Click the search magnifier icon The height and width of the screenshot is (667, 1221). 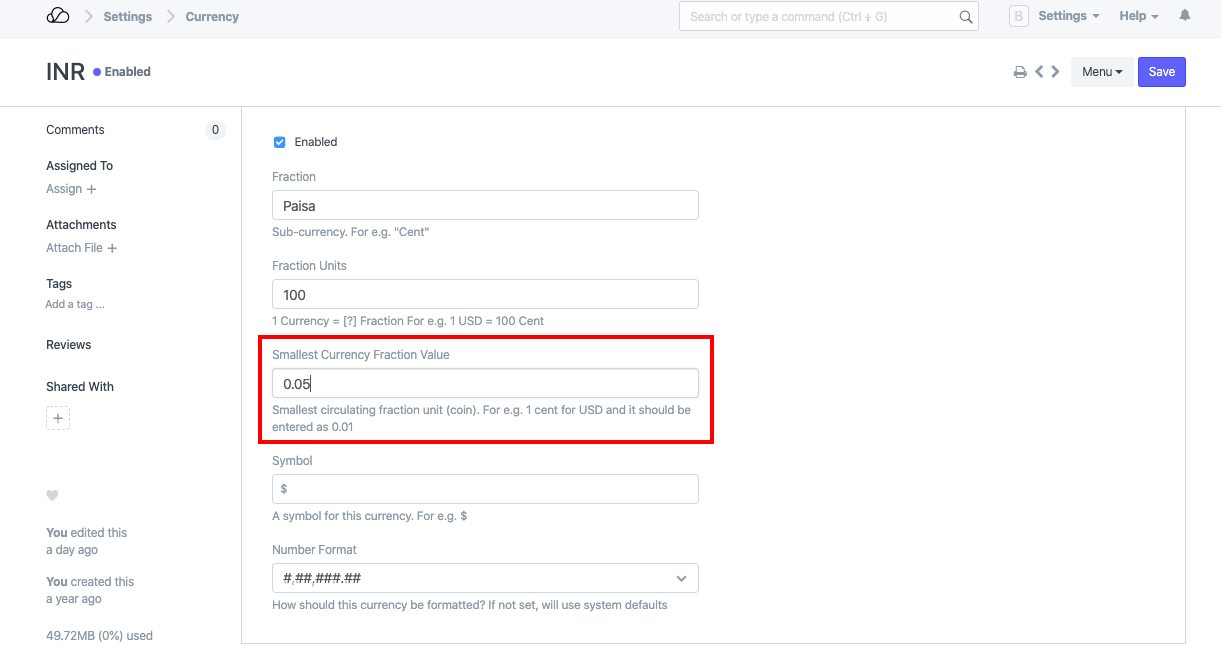[x=965, y=17]
